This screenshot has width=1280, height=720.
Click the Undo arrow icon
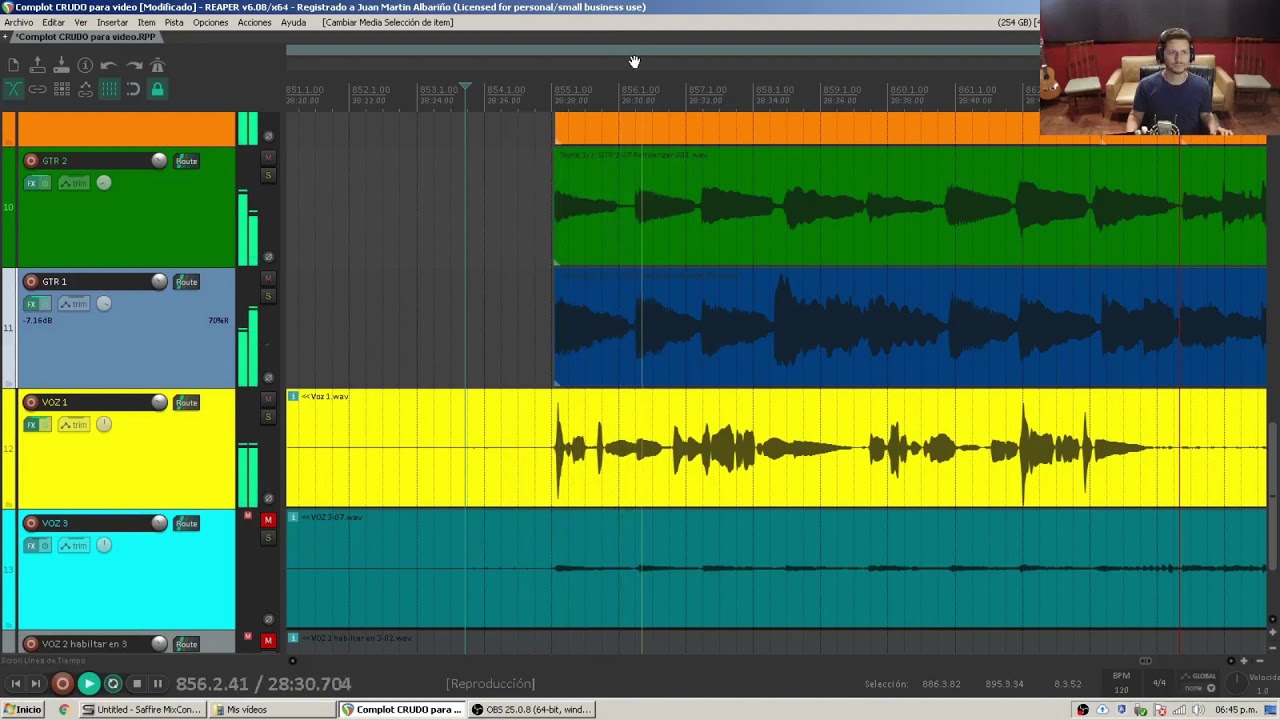(x=109, y=66)
